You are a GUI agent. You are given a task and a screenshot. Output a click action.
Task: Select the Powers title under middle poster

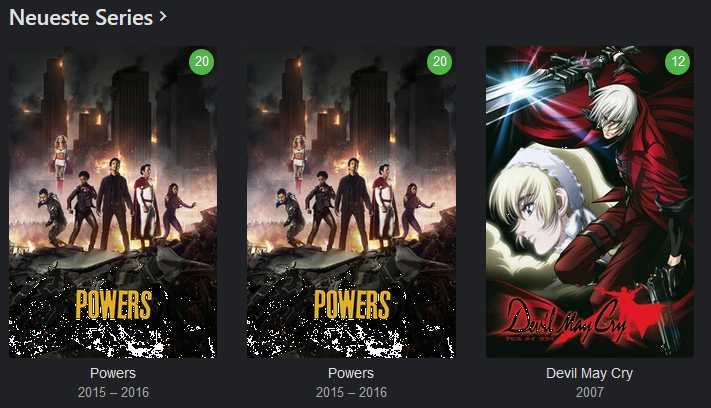(351, 373)
